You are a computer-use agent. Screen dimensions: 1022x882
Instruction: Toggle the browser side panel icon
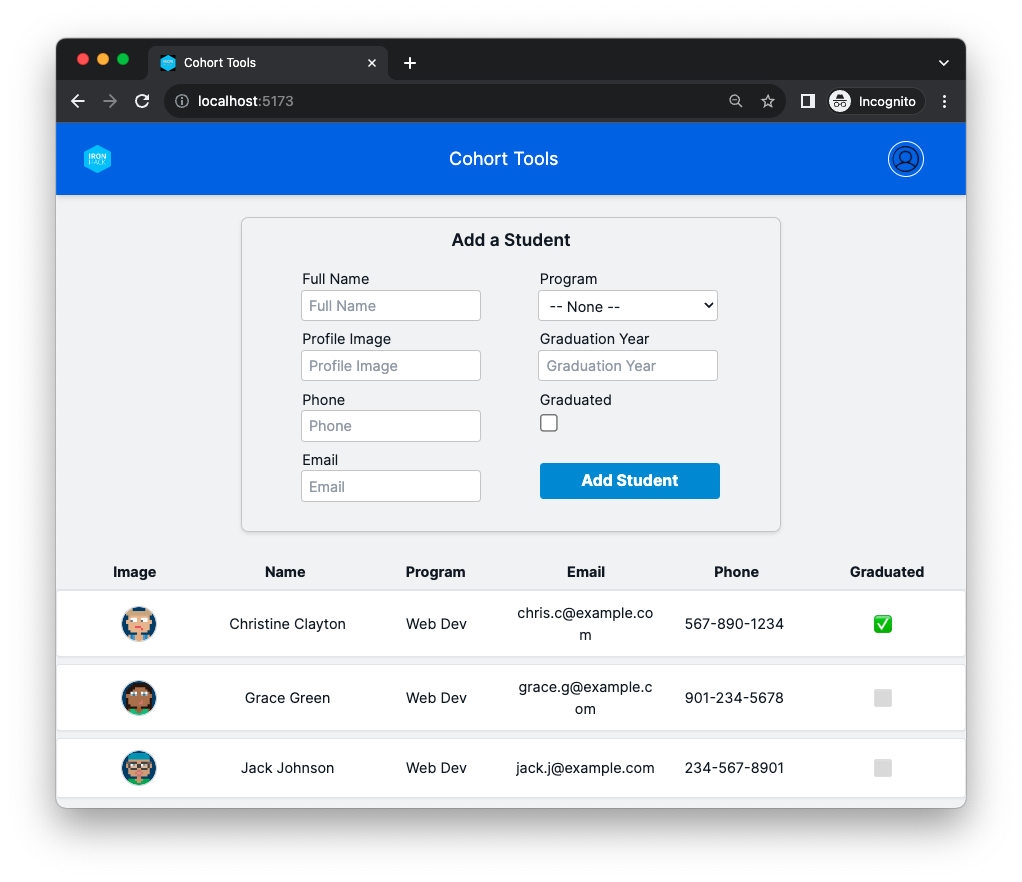[808, 101]
